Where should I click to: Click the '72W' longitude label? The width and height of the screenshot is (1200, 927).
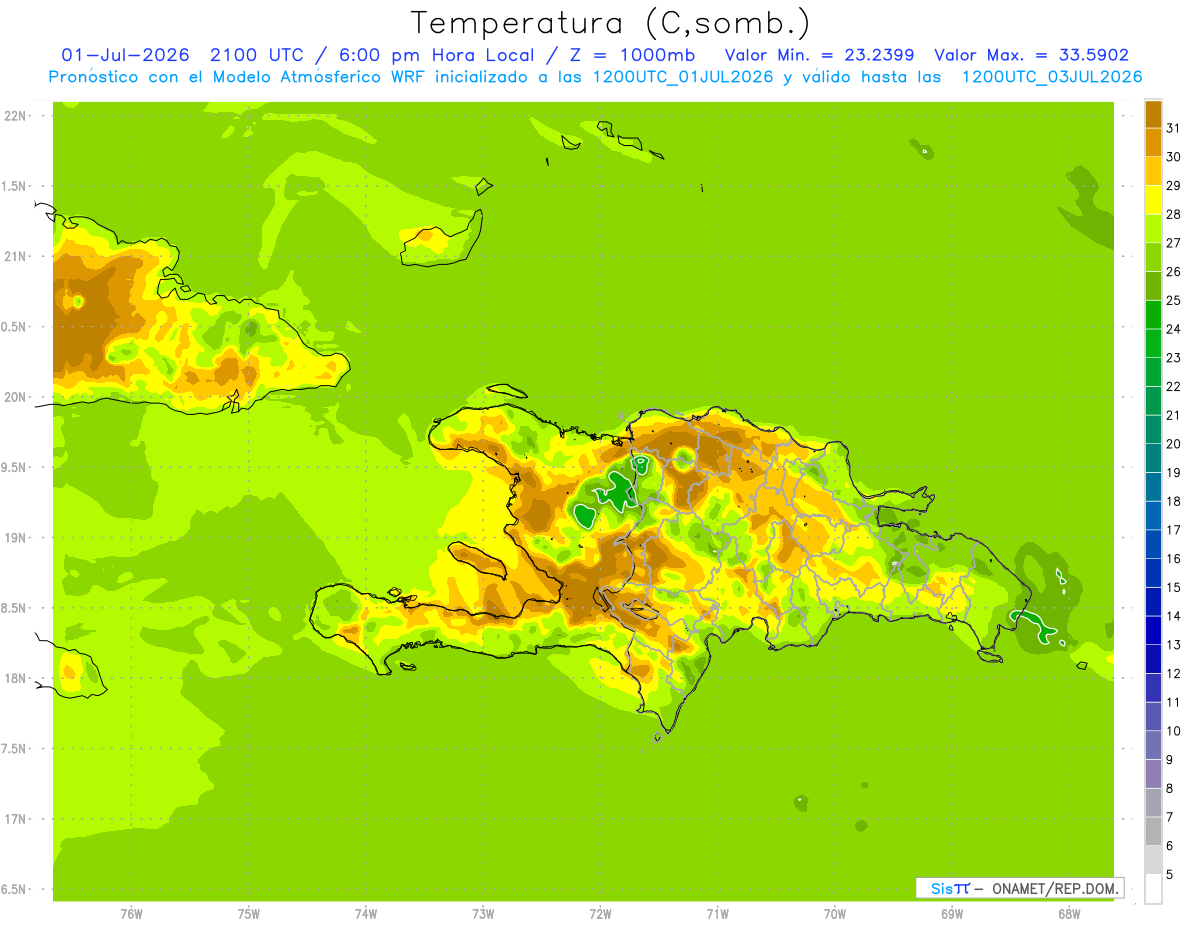click(x=600, y=914)
